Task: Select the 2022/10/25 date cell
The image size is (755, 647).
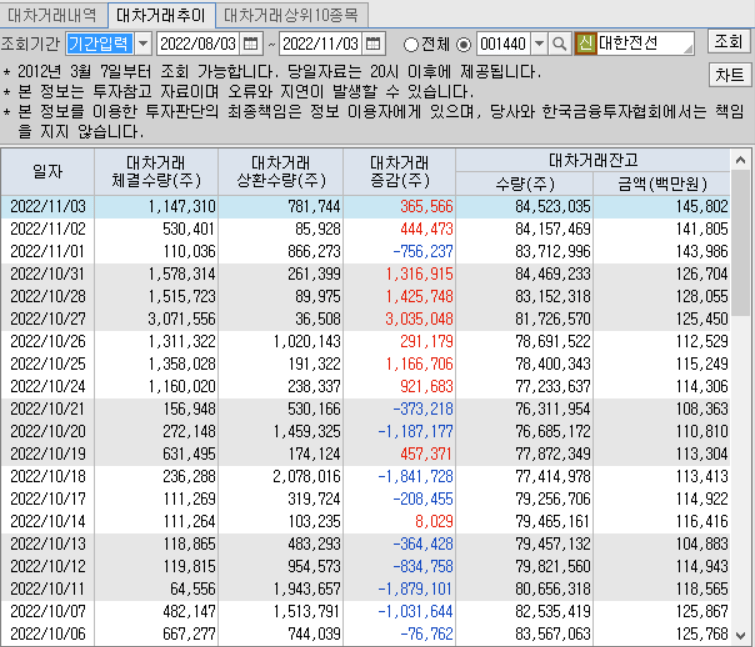Action: [48, 364]
